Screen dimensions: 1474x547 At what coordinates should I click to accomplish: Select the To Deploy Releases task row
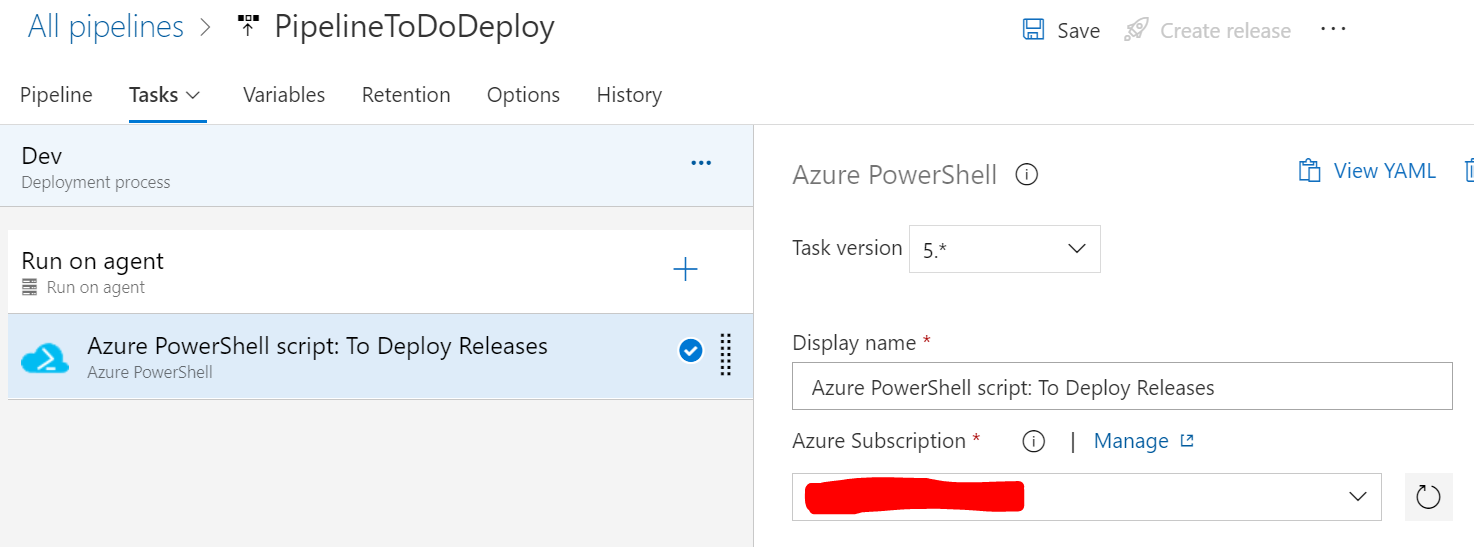click(380, 356)
